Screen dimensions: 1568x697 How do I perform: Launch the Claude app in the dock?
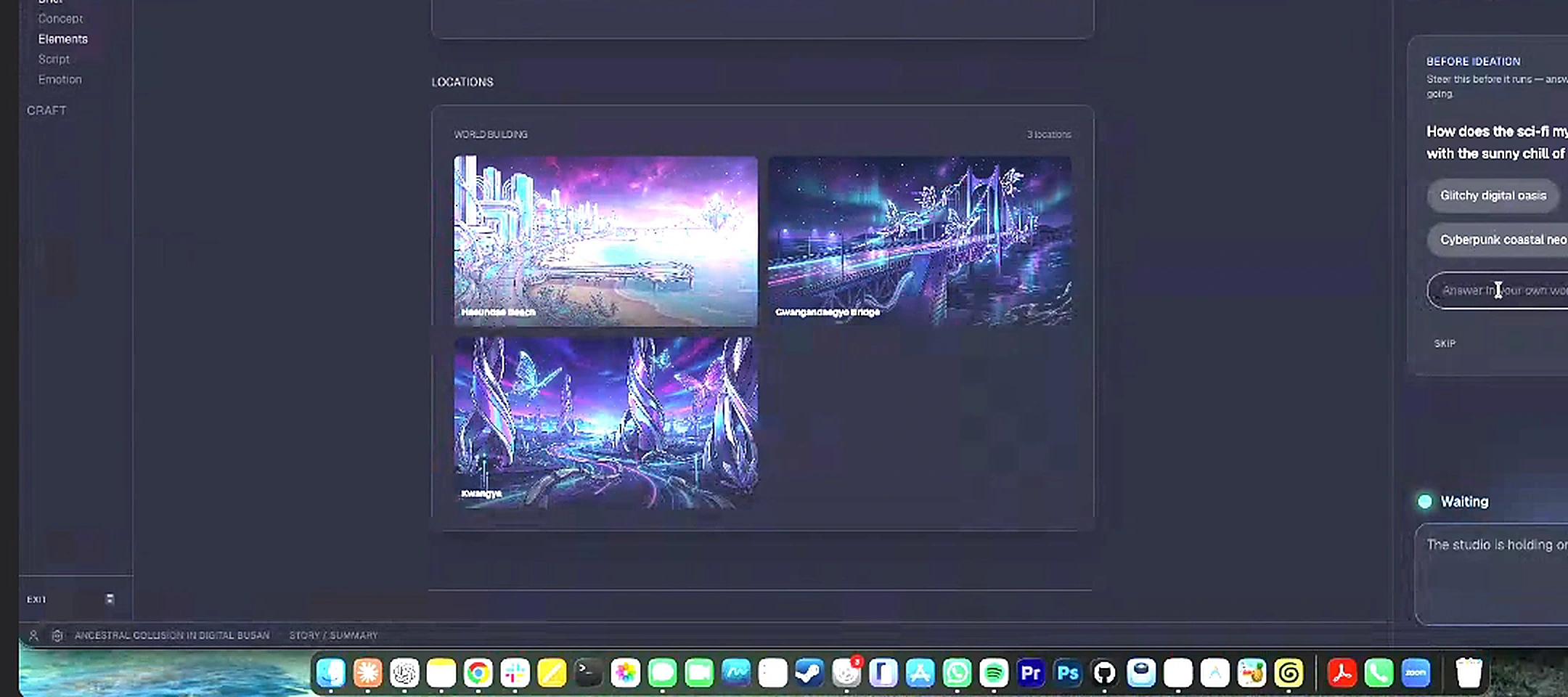(367, 673)
